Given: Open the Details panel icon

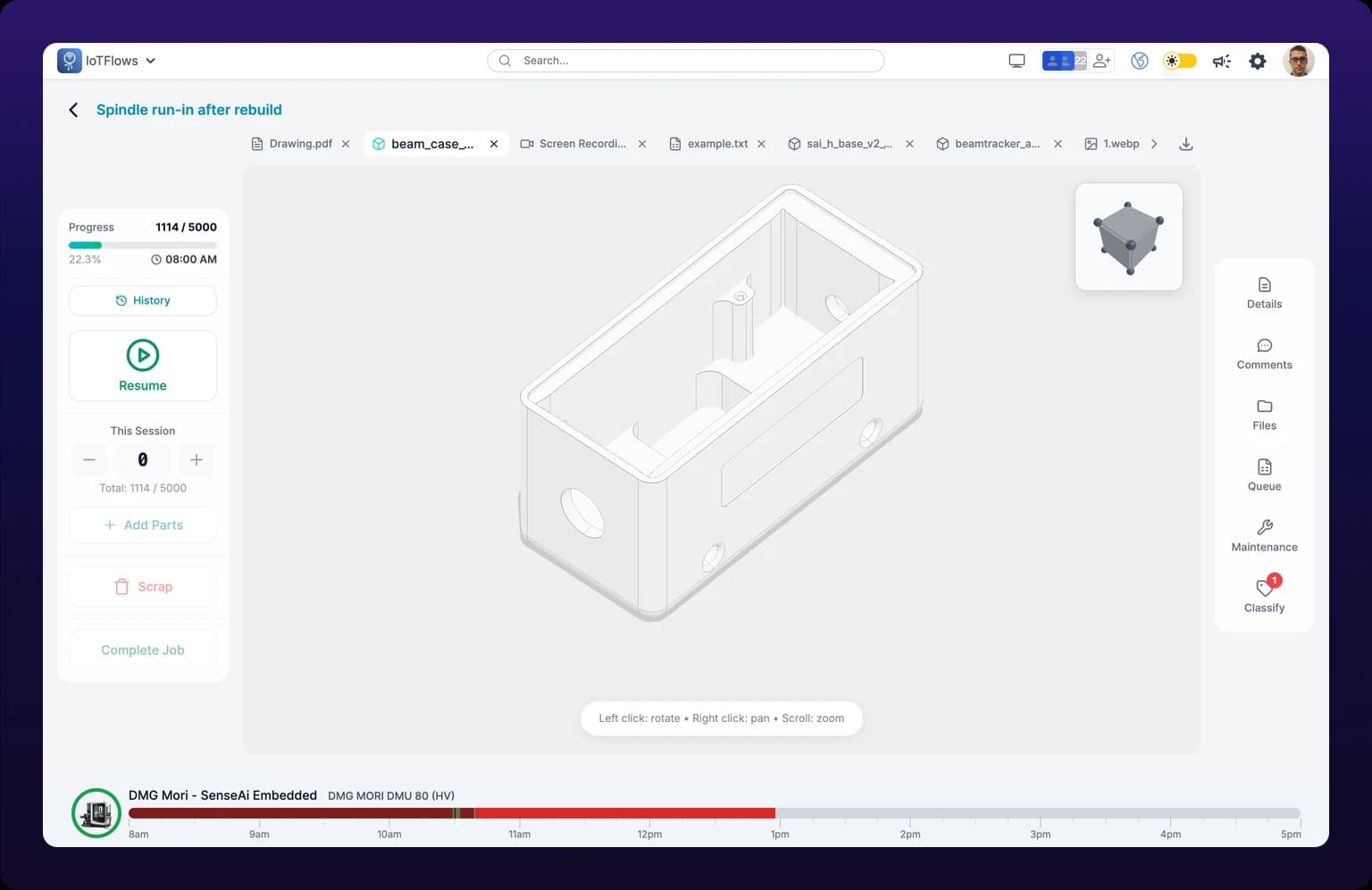Looking at the screenshot, I should 1264,293.
